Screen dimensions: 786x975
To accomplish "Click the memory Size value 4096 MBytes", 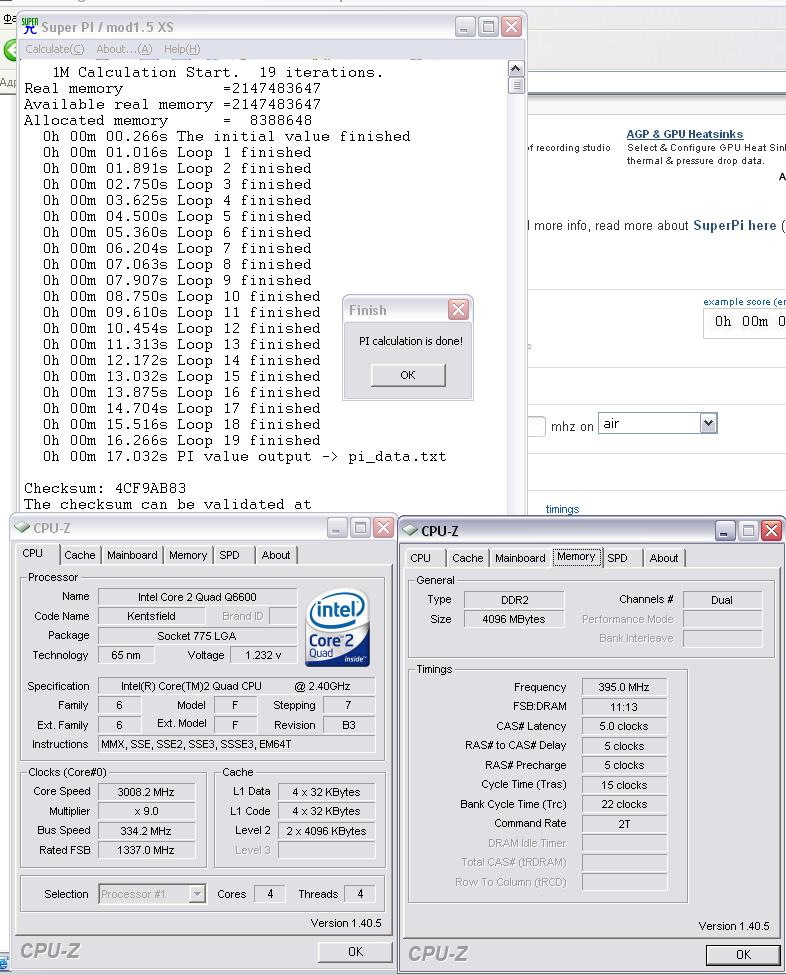I will [x=514, y=619].
